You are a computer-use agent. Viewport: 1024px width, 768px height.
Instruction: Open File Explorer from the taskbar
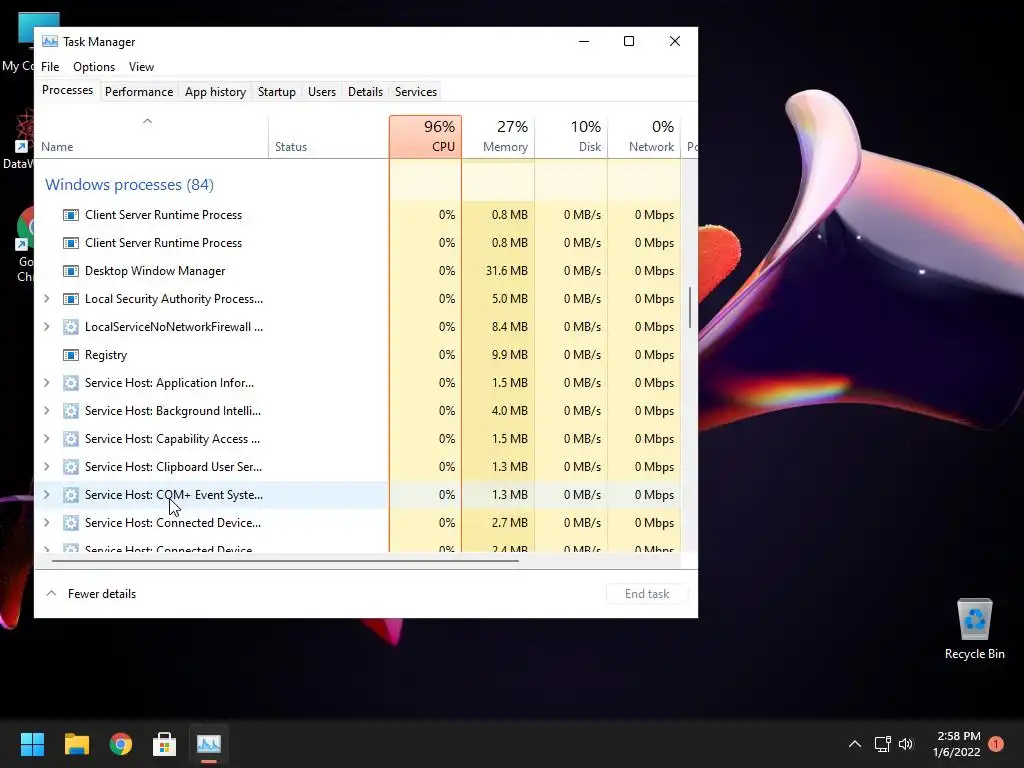point(76,744)
